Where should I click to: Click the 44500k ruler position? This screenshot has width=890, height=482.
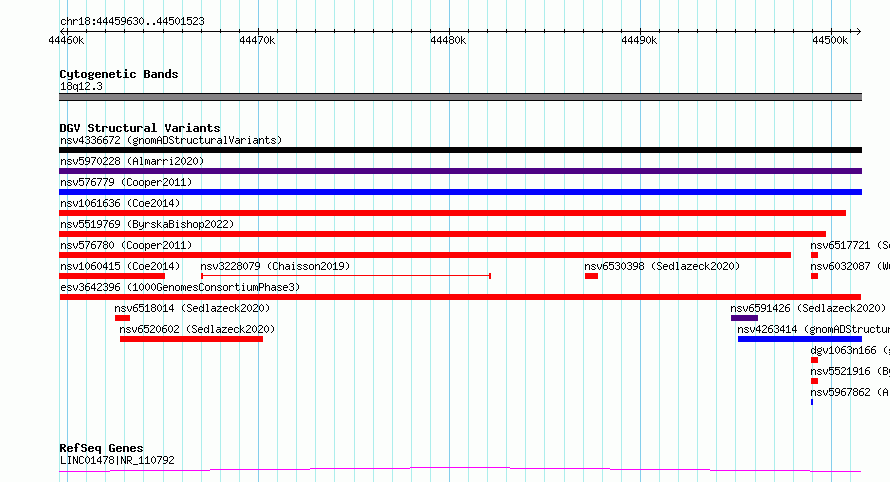coord(830,40)
